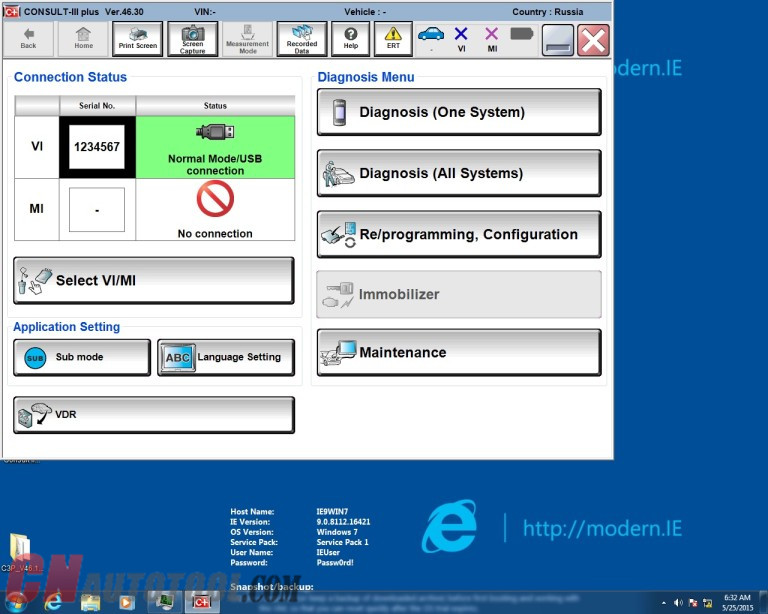Minimize CONSULT-III using the gray toolbar button

(558, 40)
